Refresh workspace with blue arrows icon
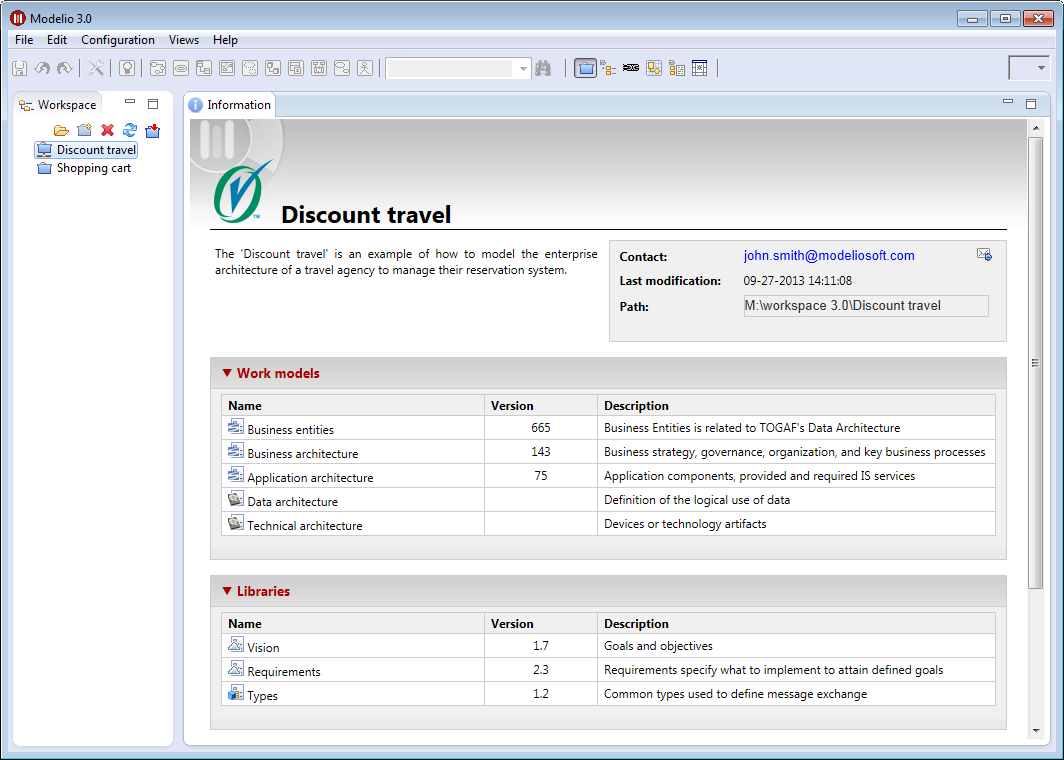This screenshot has width=1064, height=760. click(130, 130)
